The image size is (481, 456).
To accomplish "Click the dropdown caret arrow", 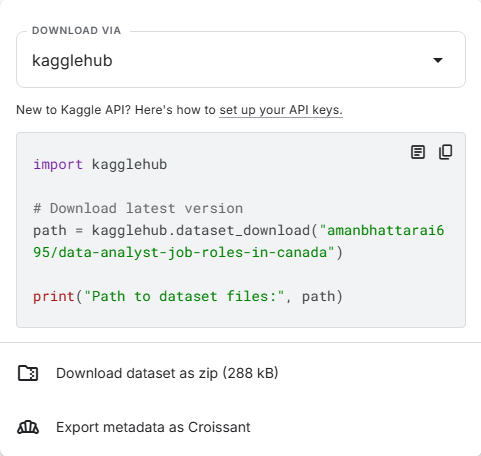I will pos(438,60).
